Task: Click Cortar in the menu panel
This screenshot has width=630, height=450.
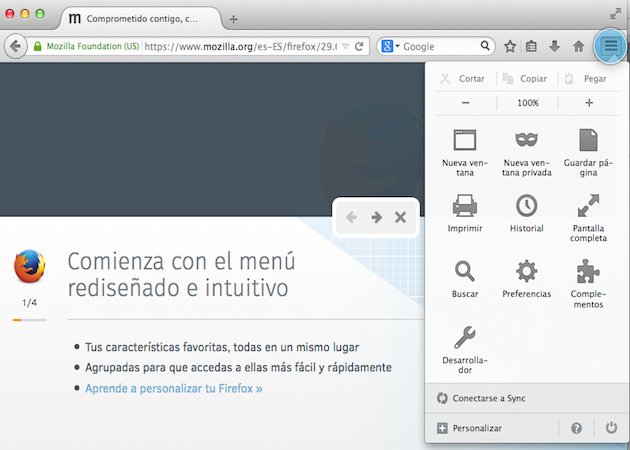Action: [x=462, y=79]
